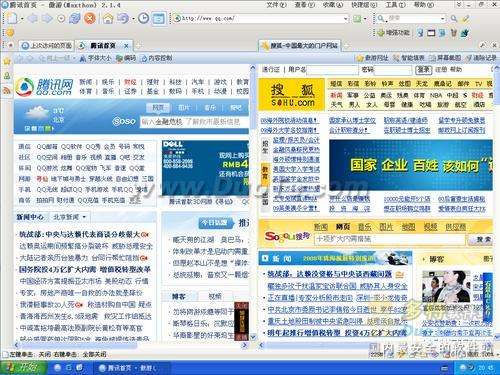Open the 工具(T) menu
500x375 pixels.
(396, 5)
